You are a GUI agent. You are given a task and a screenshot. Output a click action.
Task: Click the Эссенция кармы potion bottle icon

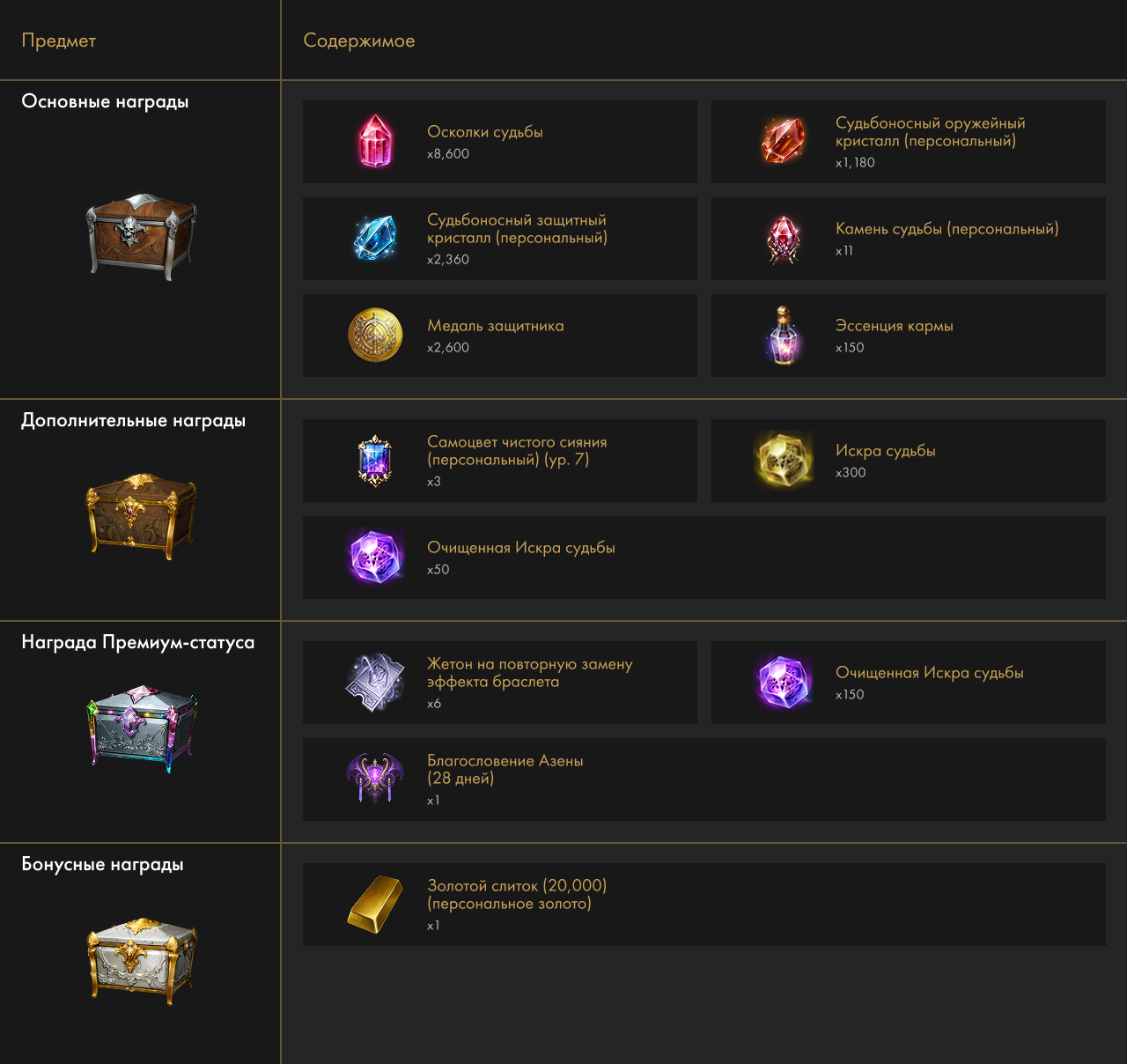(784, 336)
